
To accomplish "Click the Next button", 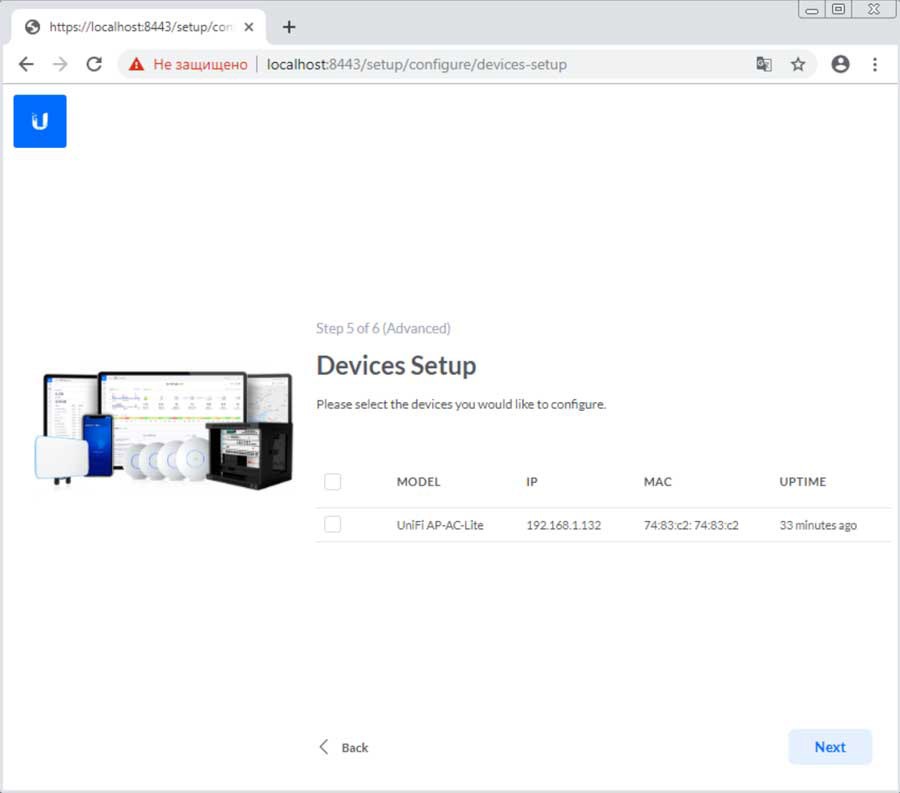I will (830, 747).
